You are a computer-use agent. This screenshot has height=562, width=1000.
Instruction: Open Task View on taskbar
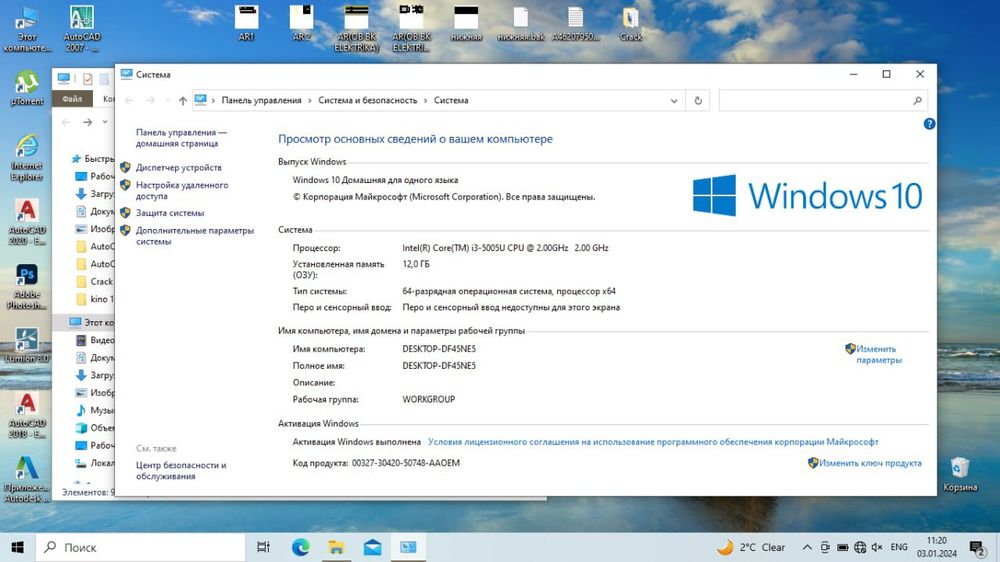[263, 547]
